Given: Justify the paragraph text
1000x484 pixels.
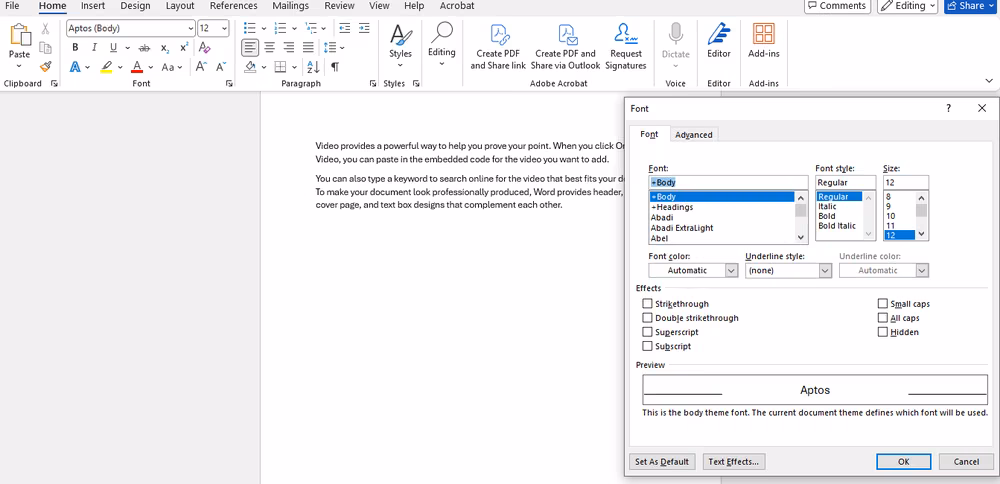Looking at the screenshot, I should (308, 47).
